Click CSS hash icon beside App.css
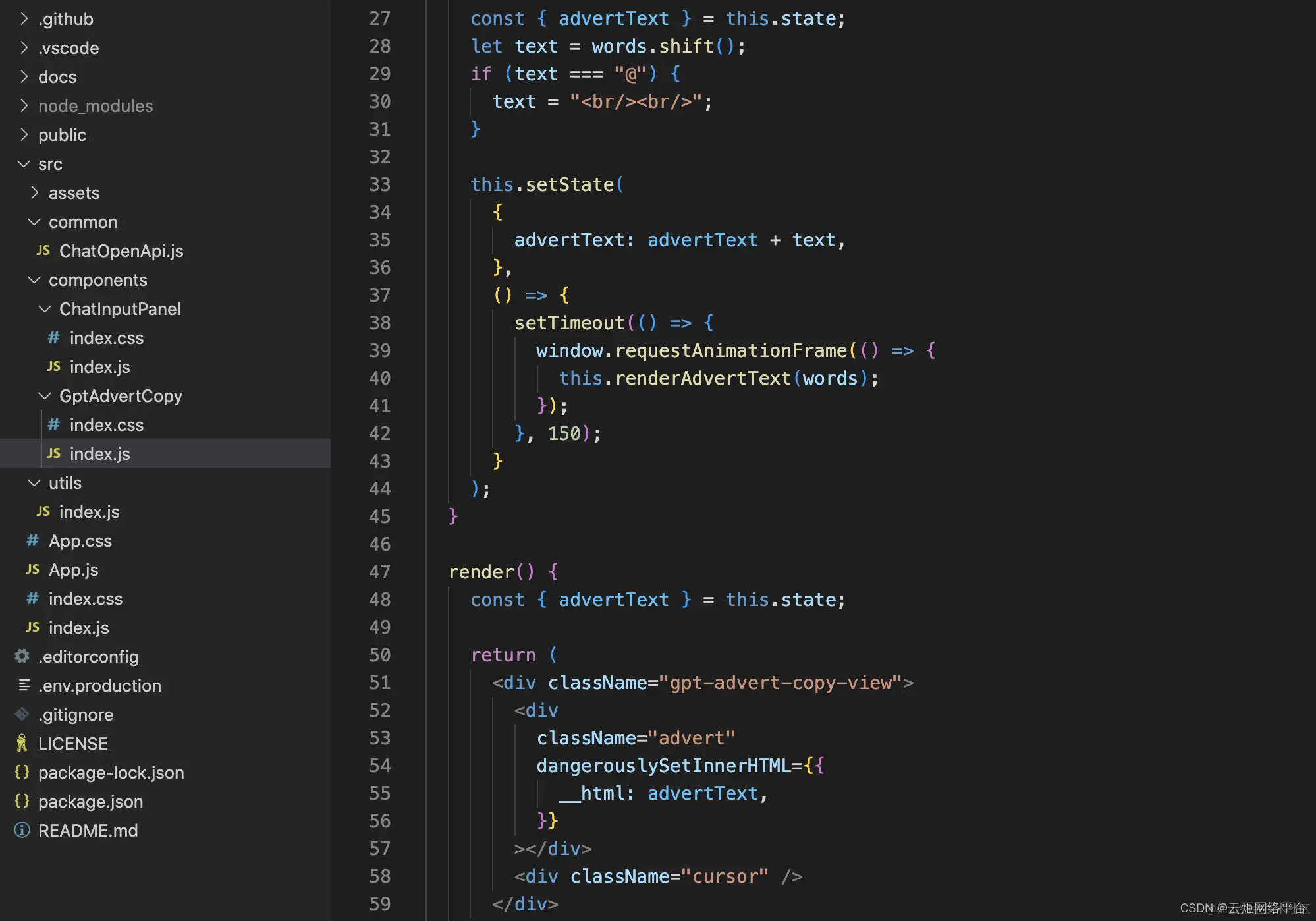This screenshot has height=921, width=1316. [x=32, y=540]
